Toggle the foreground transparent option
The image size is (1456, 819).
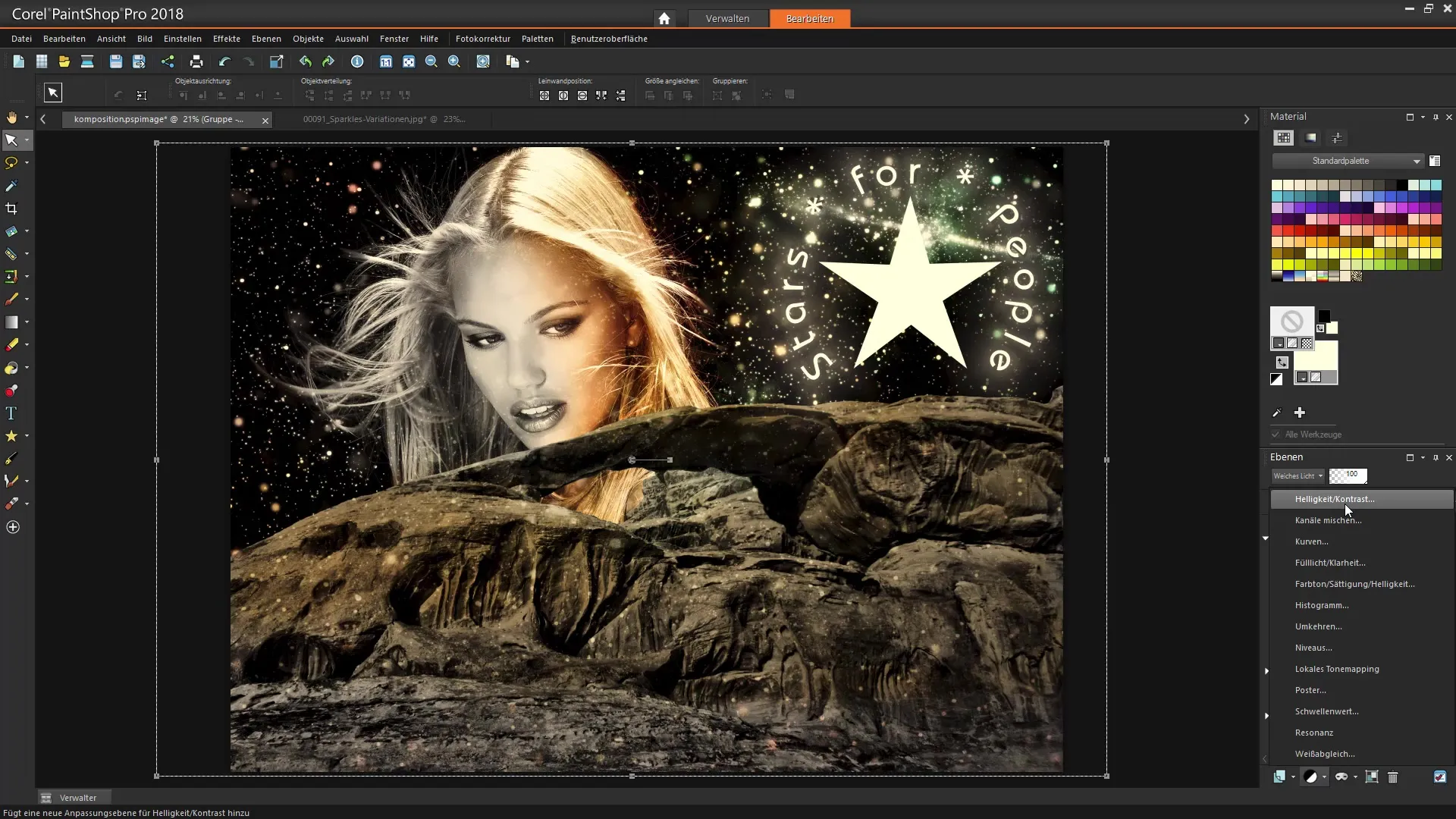1307,344
